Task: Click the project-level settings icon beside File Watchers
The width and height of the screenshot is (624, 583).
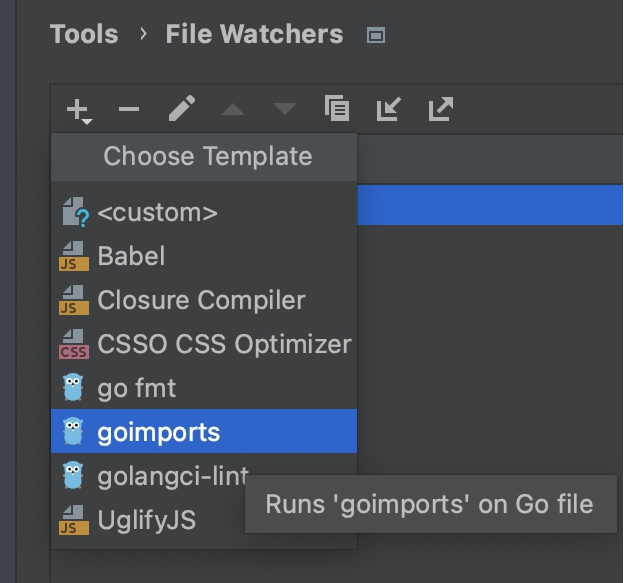Action: pos(376,36)
